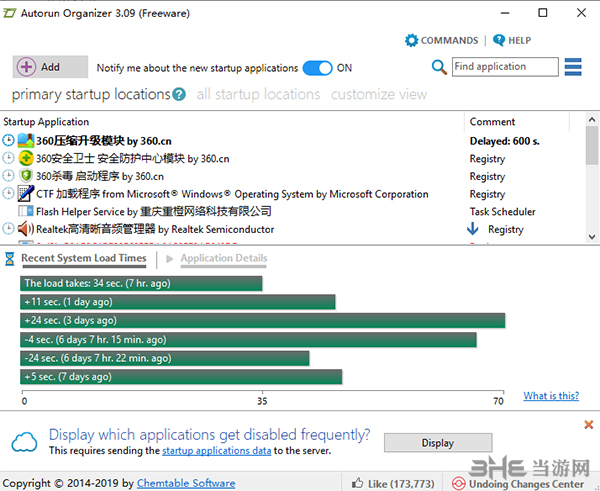This screenshot has height=491, width=600.
Task: Click the Display button
Action: [438, 443]
